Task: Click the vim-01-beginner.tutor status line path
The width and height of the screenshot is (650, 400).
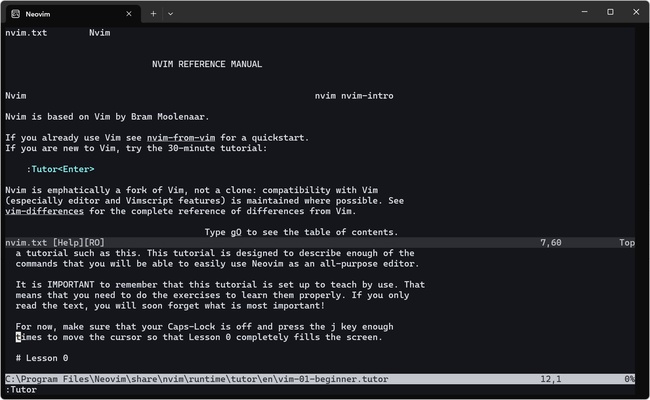Action: [196, 379]
